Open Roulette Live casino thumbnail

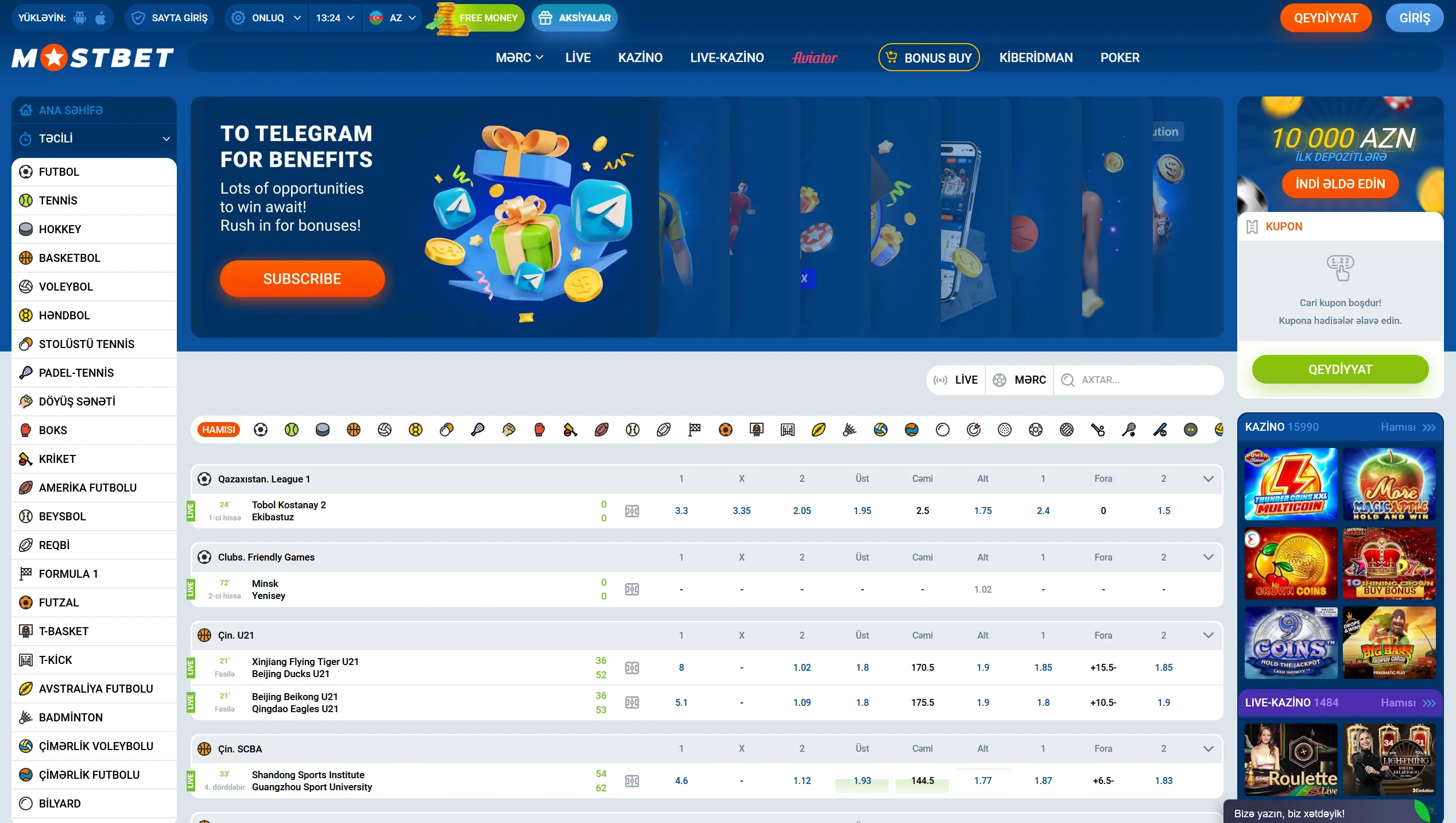click(1291, 760)
